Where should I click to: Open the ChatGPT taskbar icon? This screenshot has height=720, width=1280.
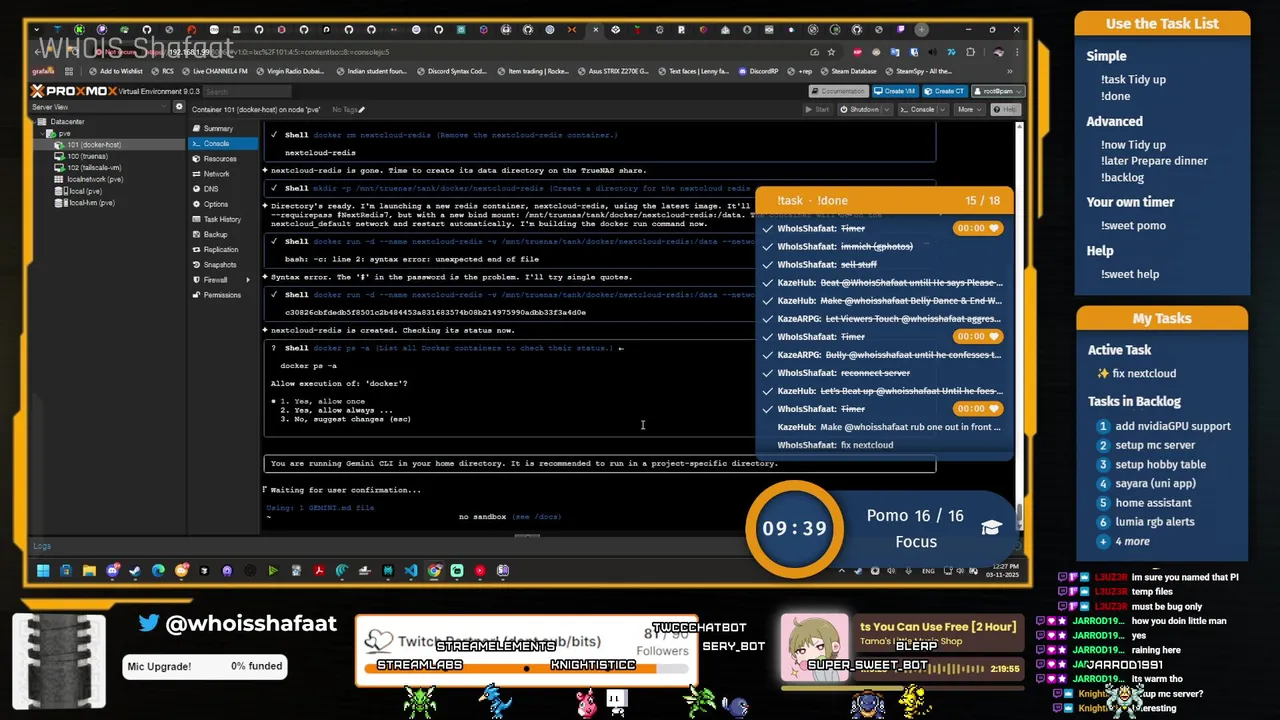point(251,571)
